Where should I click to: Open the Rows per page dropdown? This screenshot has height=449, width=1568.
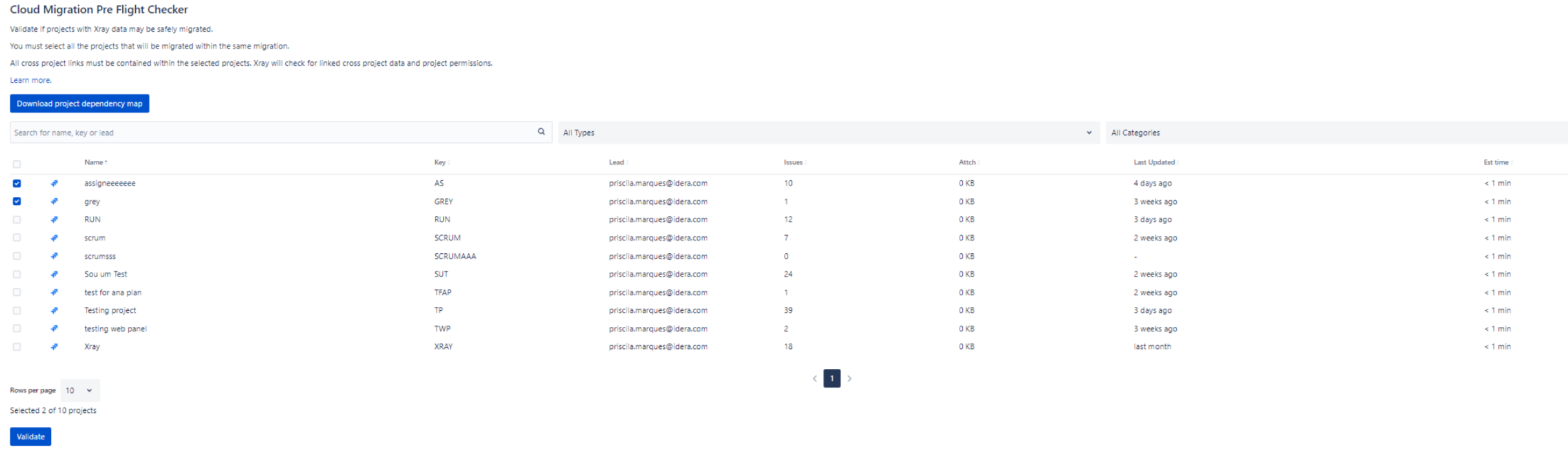tap(80, 390)
